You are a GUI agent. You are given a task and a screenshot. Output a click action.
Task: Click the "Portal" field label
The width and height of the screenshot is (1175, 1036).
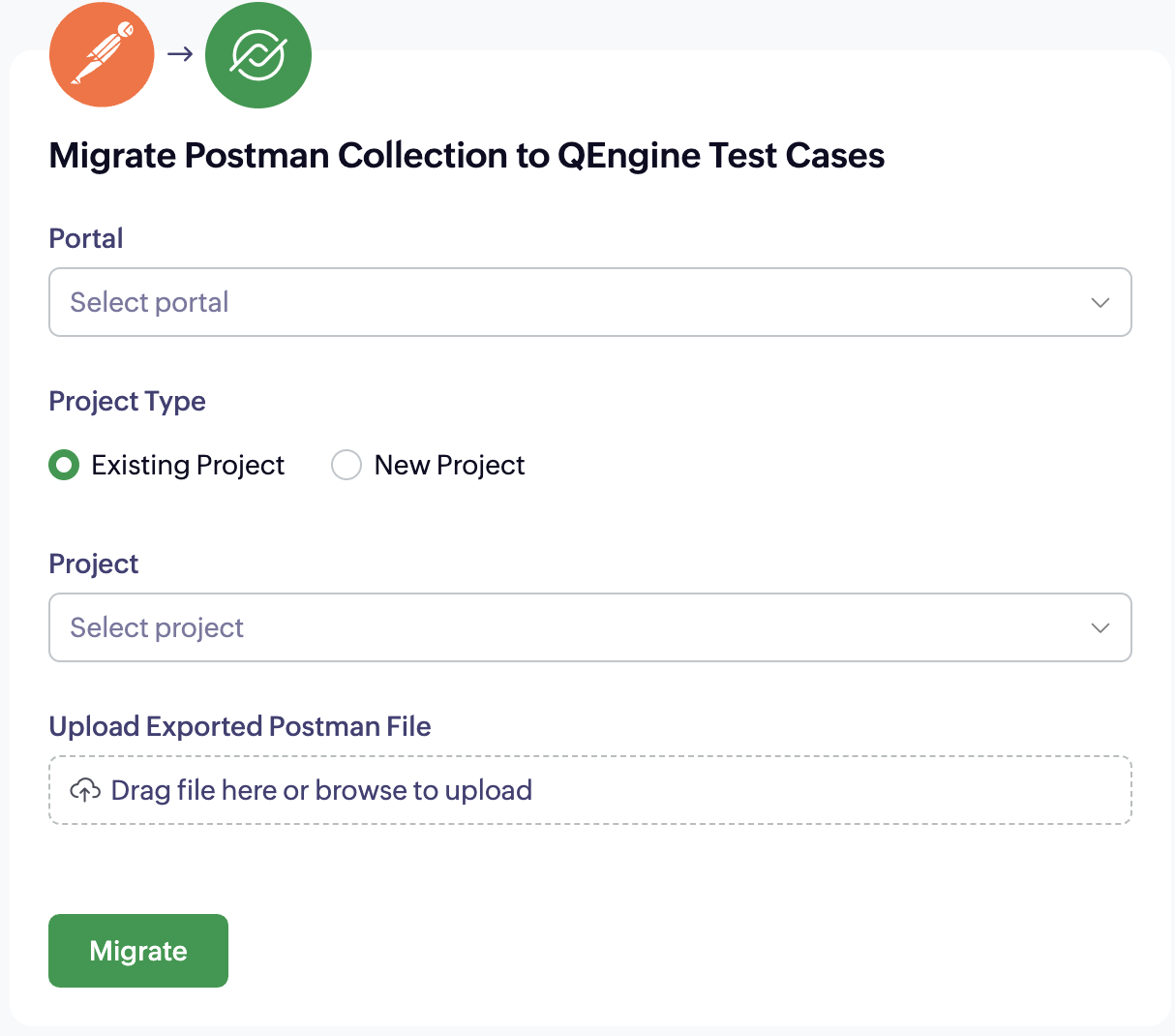pyautogui.click(x=86, y=238)
